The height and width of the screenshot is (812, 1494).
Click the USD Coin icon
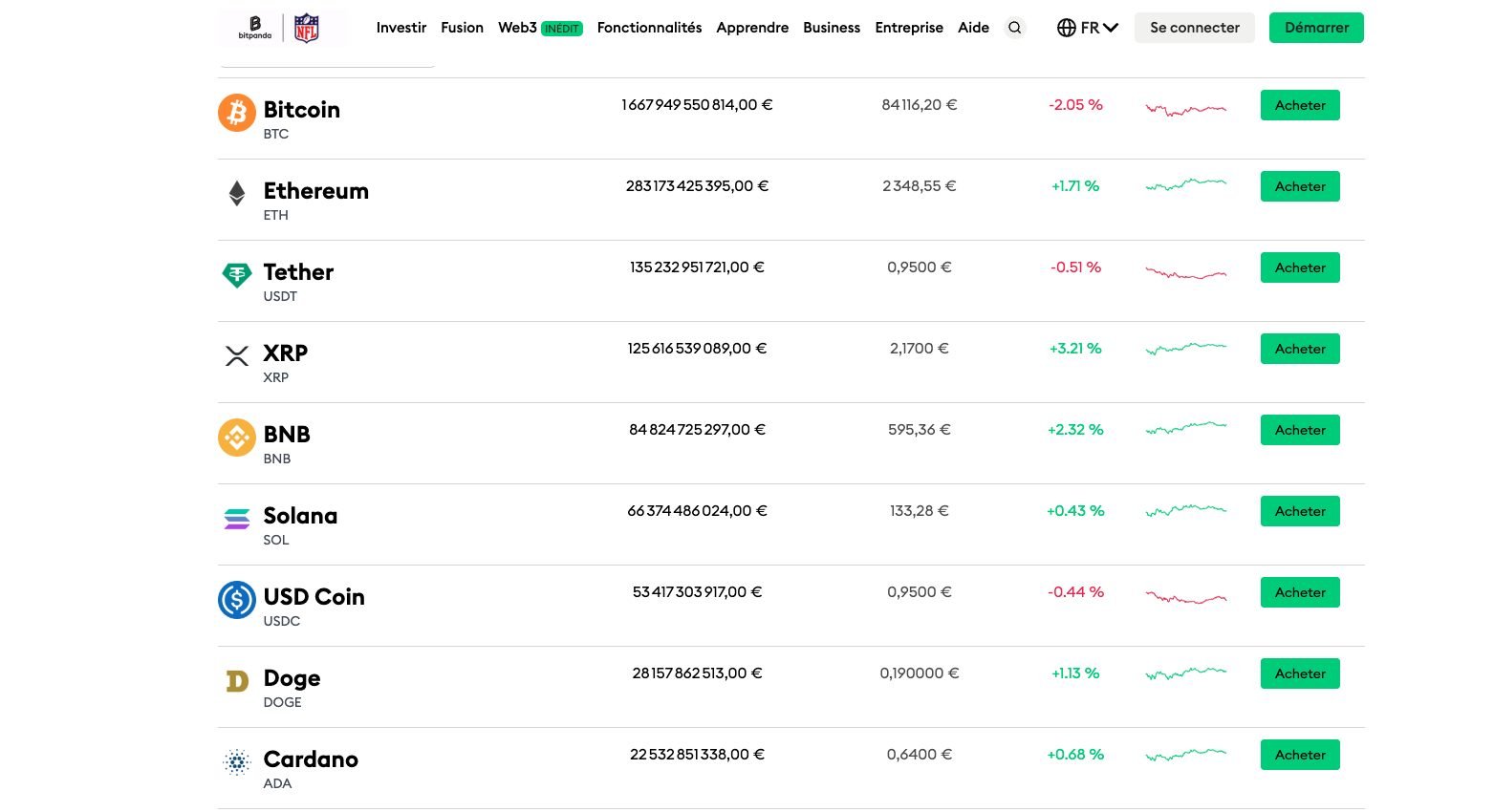(x=237, y=600)
